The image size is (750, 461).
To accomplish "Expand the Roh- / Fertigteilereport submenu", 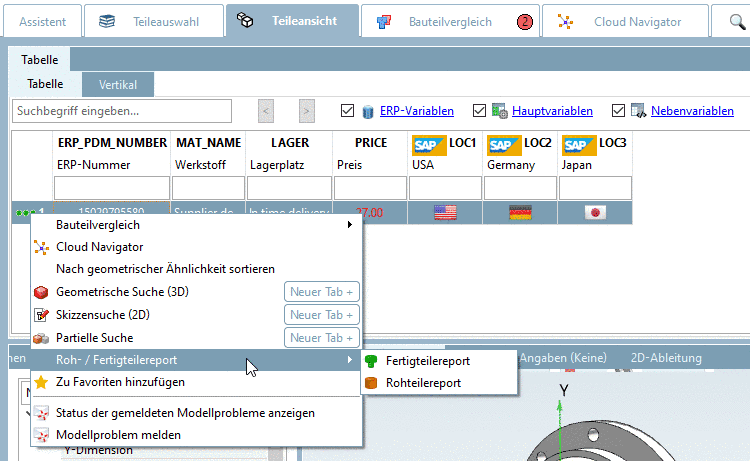I will point(196,360).
